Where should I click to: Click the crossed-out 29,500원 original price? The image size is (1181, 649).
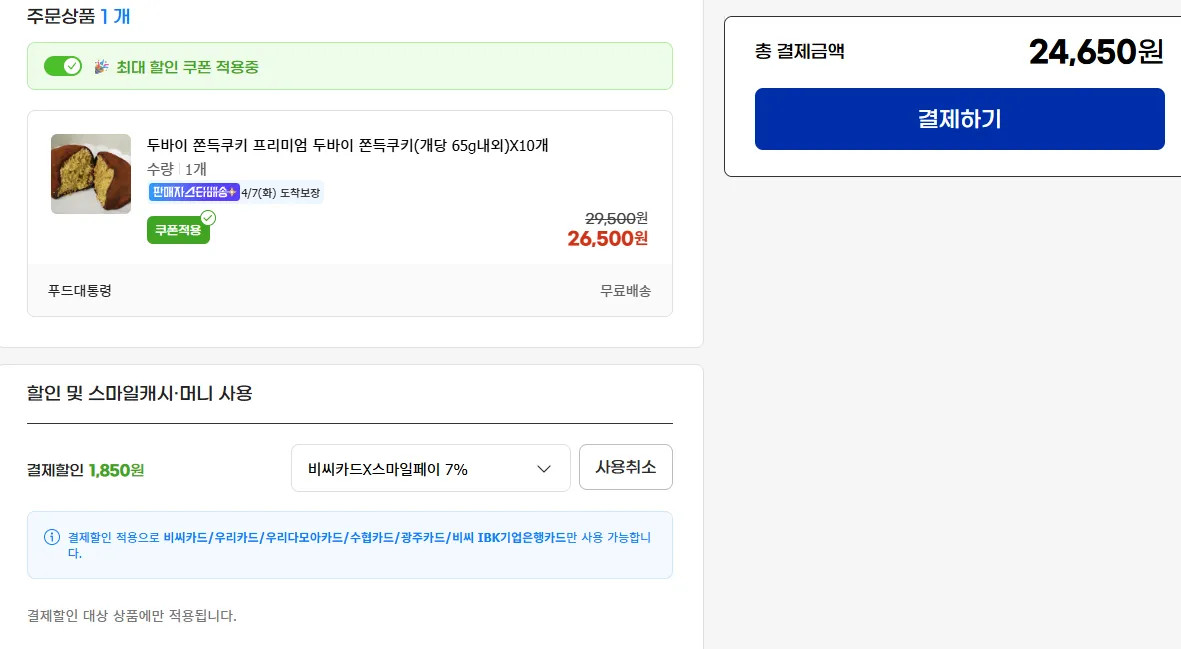616,217
